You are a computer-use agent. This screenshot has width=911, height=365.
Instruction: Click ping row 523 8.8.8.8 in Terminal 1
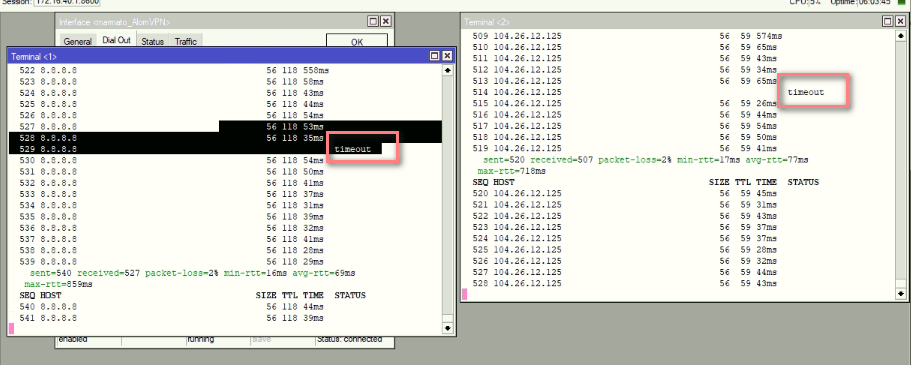pyautogui.click(x=172, y=81)
